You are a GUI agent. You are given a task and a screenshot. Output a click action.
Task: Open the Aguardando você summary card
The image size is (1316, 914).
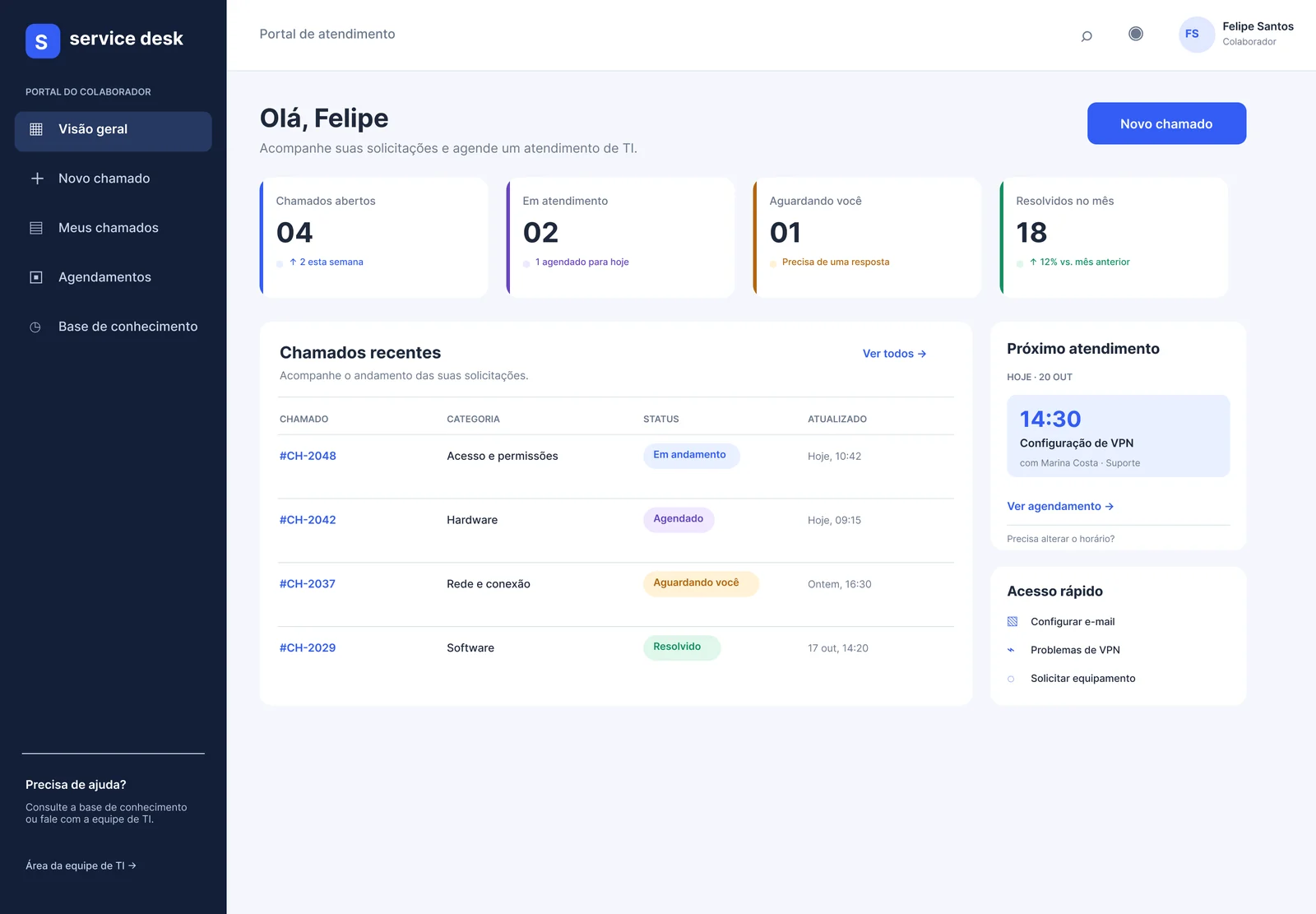coord(868,238)
